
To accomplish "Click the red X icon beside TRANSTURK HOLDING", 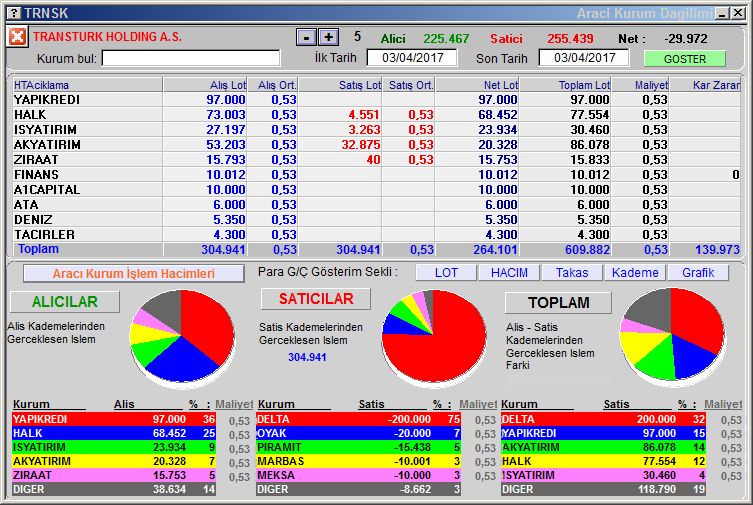I will click(x=17, y=37).
